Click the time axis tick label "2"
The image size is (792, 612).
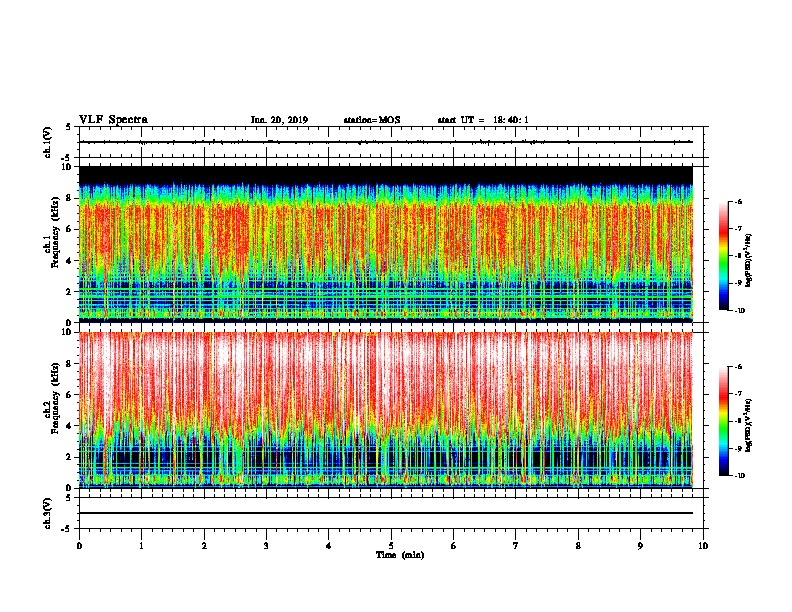(x=204, y=545)
